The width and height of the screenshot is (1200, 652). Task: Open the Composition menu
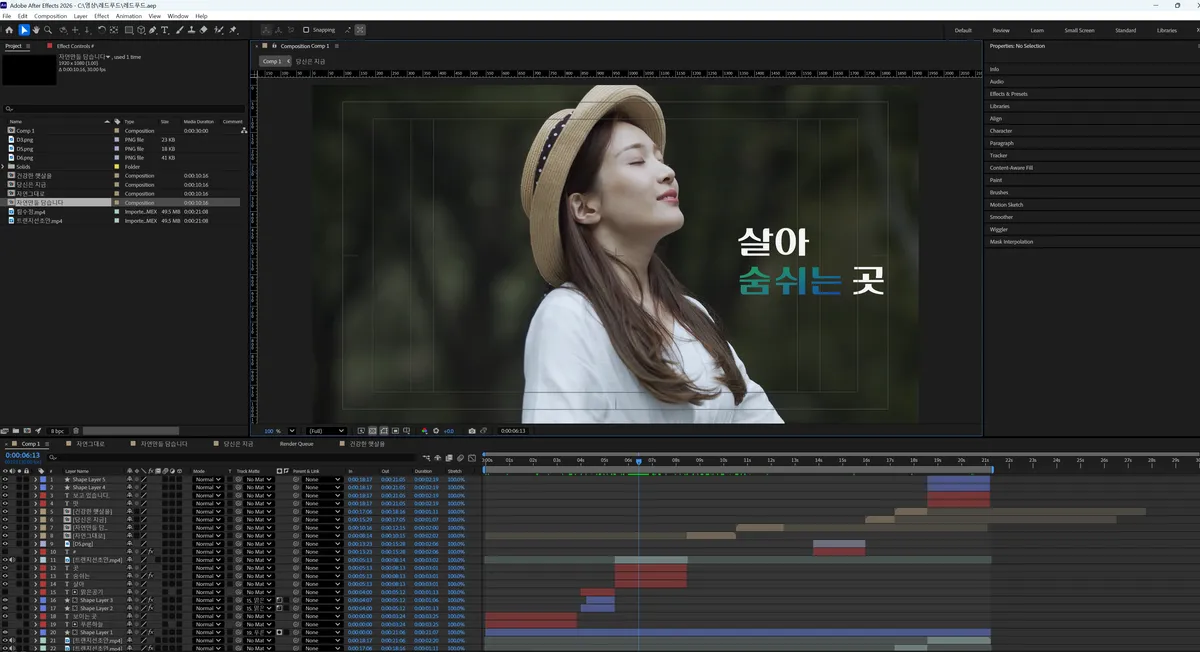tap(50, 16)
